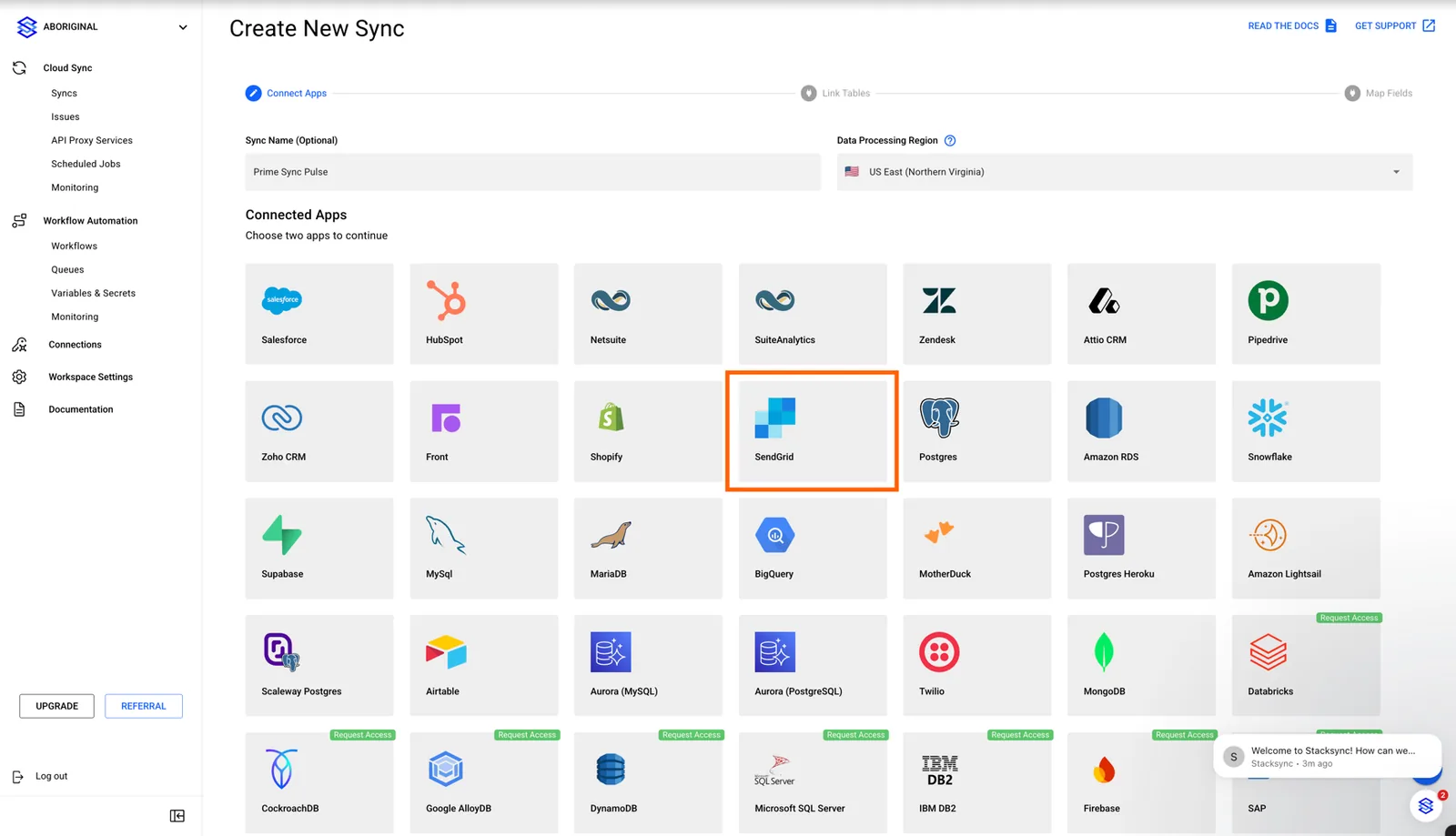
Task: Open the ABORIGINAL workspace dropdown
Action: pyautogui.click(x=102, y=26)
